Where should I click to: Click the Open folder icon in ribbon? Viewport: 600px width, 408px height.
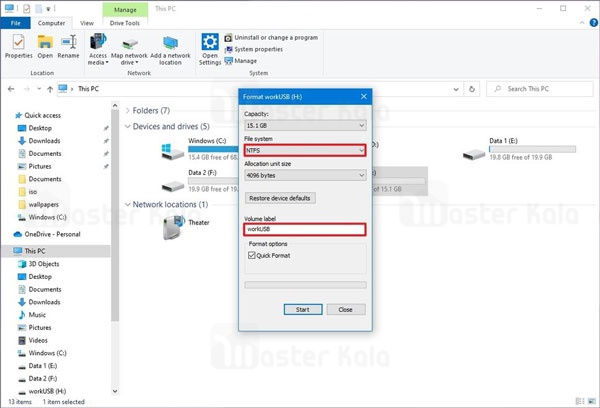click(x=45, y=46)
